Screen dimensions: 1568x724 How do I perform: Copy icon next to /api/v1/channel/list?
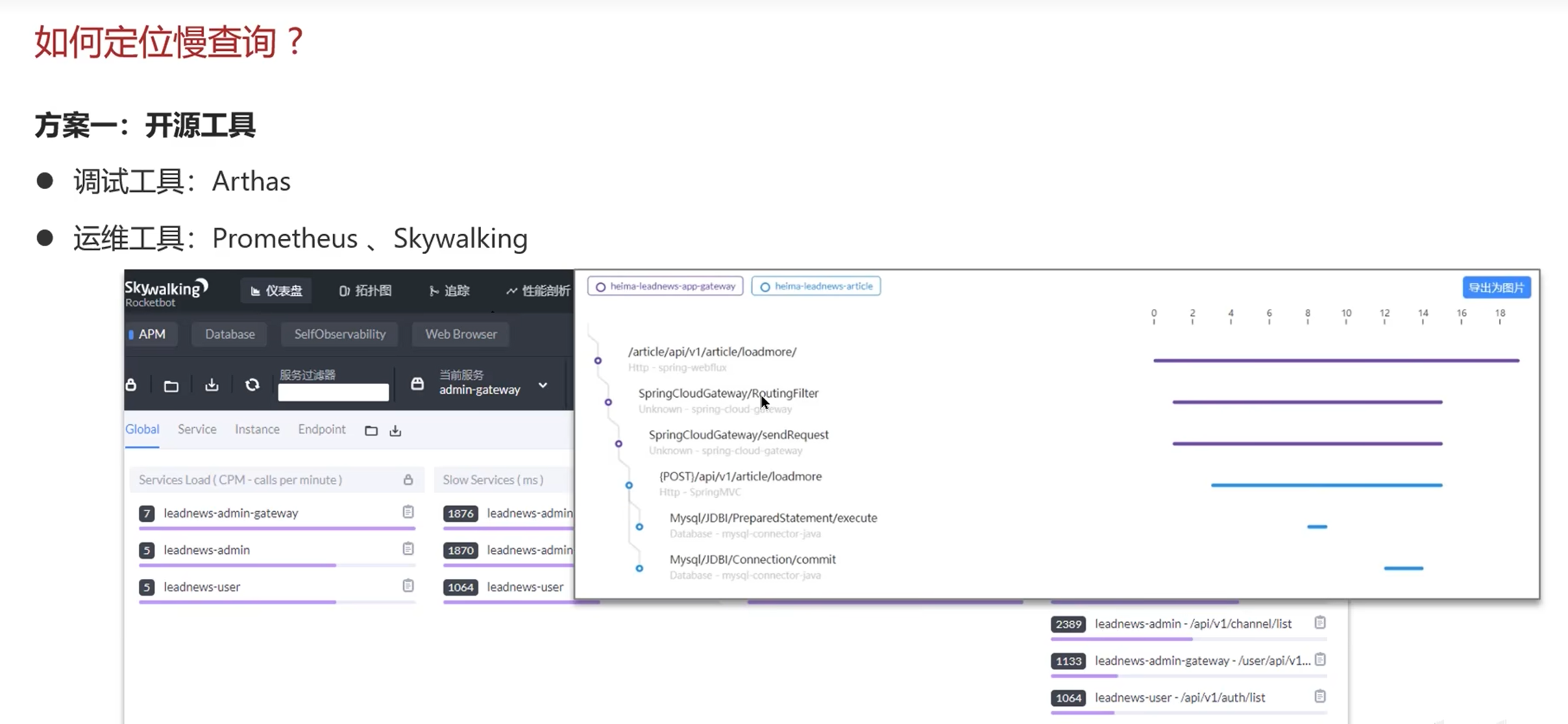pos(1319,623)
